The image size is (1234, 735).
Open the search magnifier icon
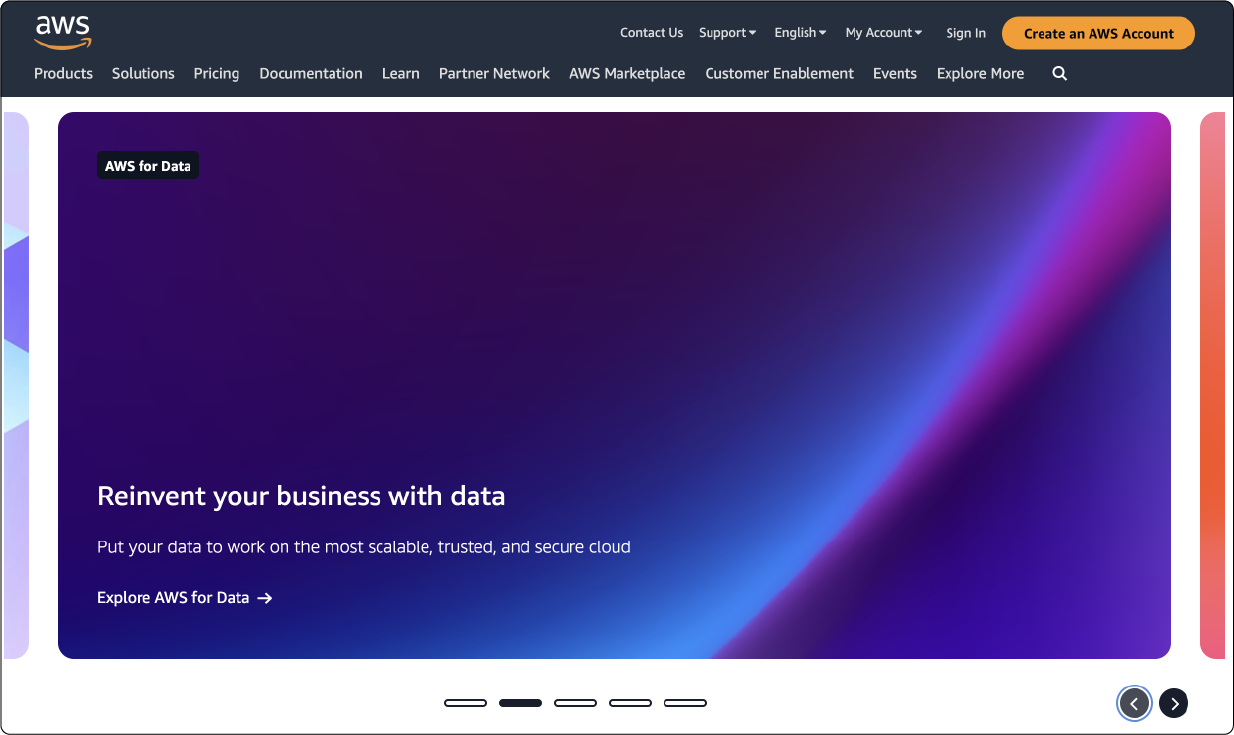(1060, 73)
